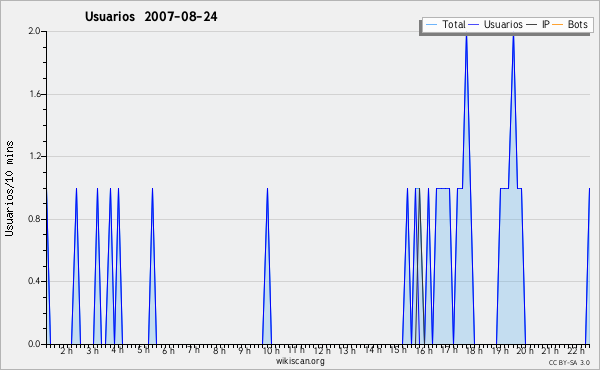This screenshot has width=600, height=370.
Task: Click the '8 h' x-axis label
Action: pos(219,350)
